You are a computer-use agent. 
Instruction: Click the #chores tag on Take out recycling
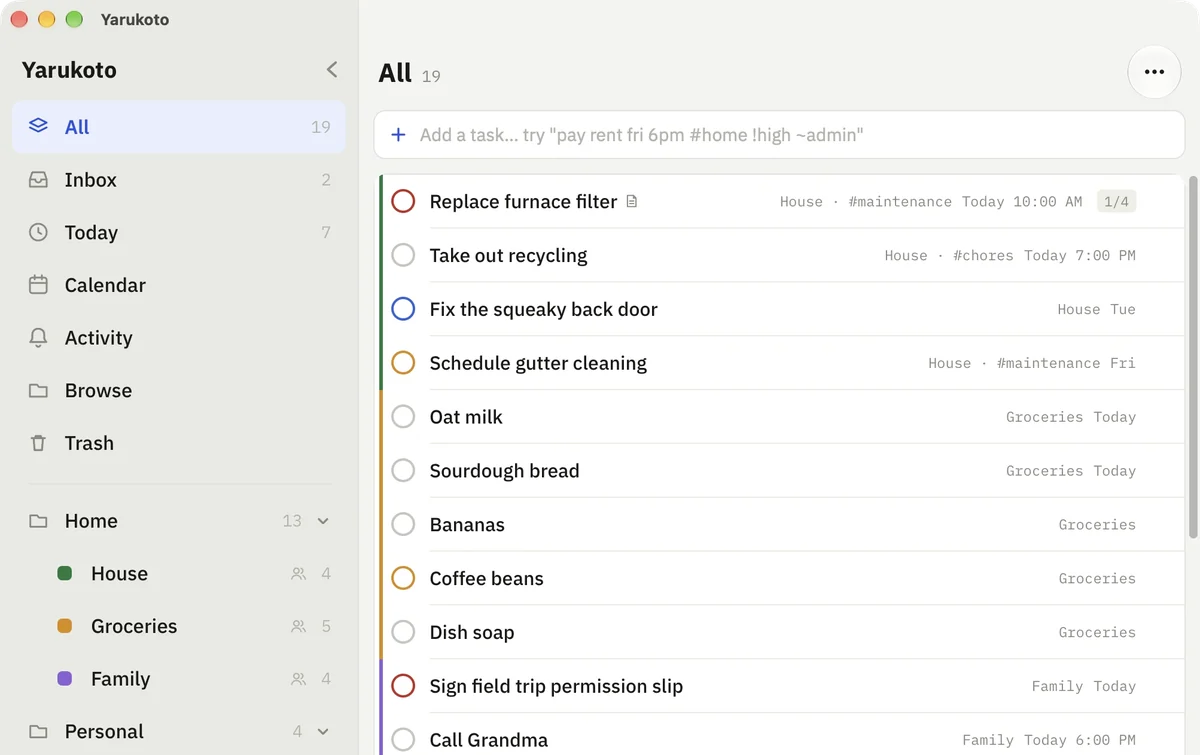point(983,256)
